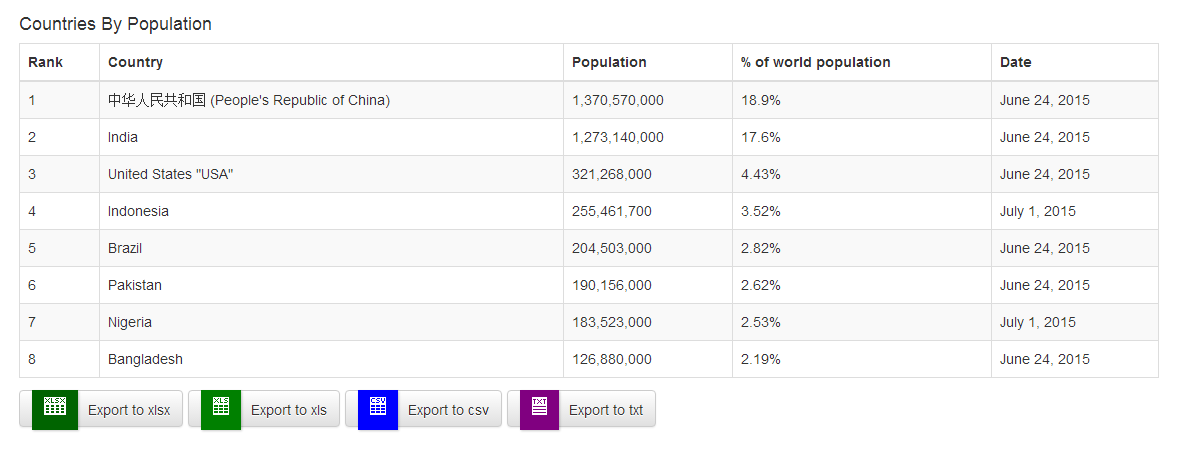Select the Nigeria country cell
The image size is (1194, 462).
[x=331, y=323]
